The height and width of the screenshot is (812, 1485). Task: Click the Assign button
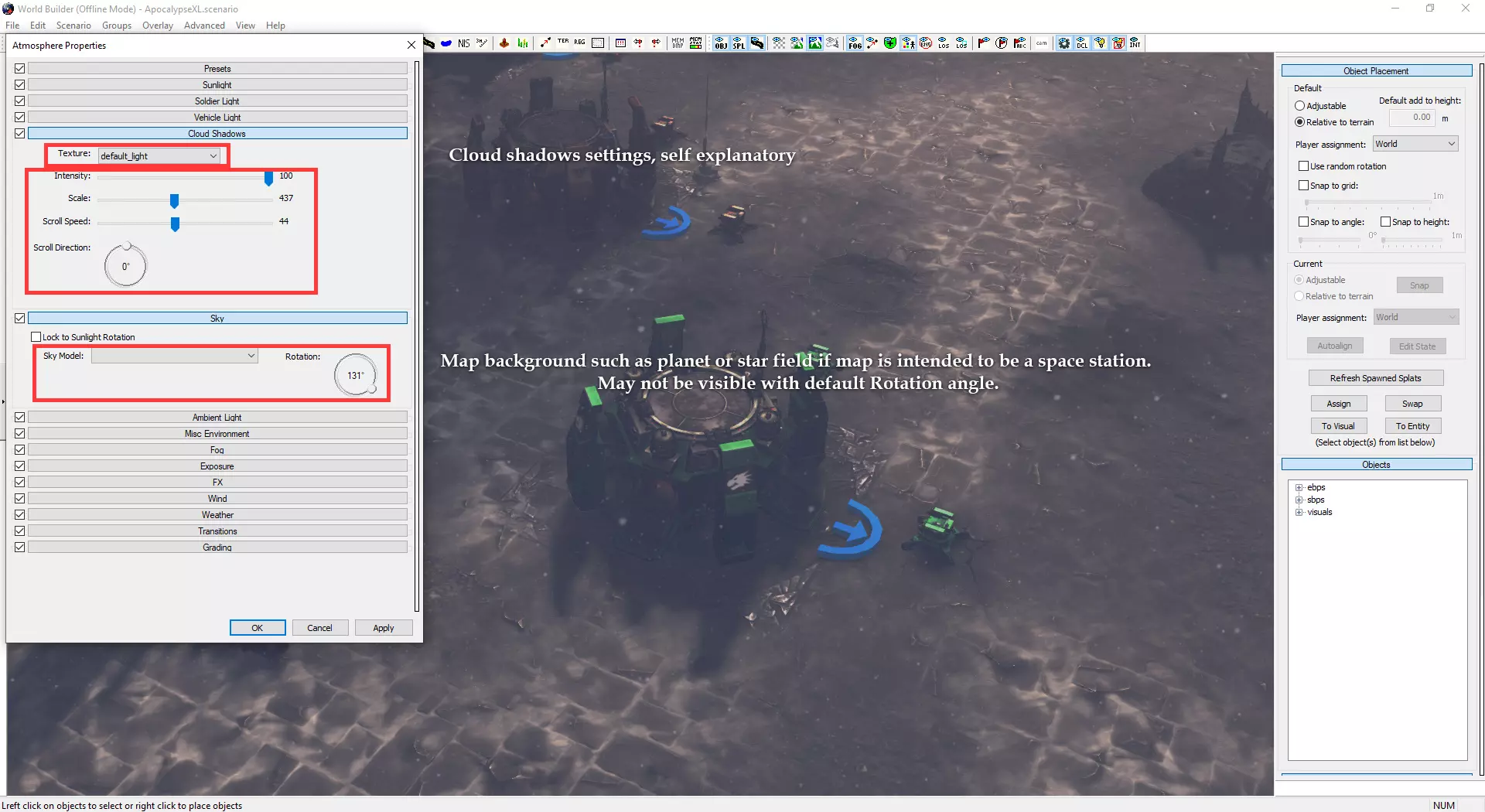1339,404
